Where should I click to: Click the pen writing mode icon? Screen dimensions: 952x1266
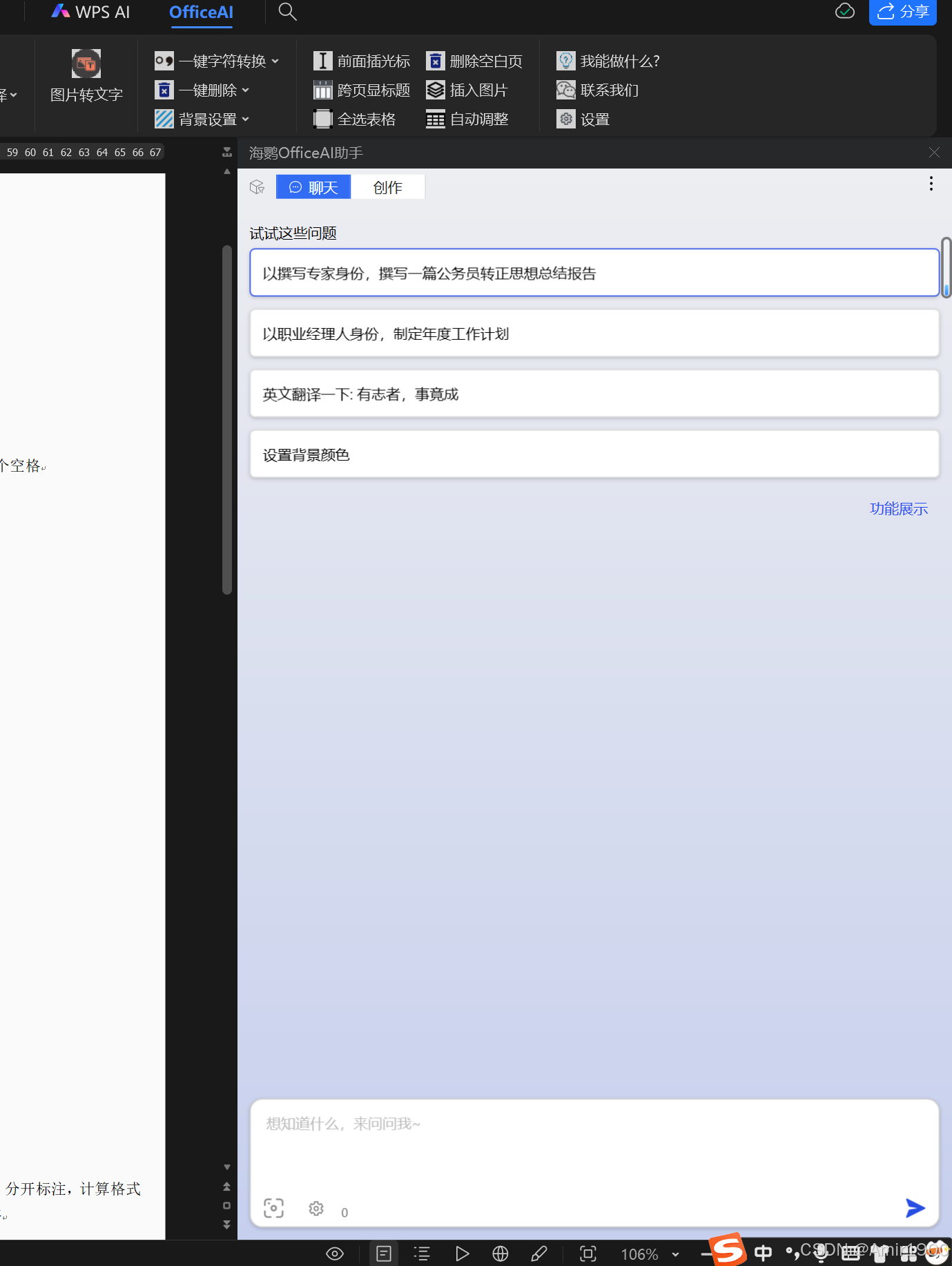click(539, 1254)
